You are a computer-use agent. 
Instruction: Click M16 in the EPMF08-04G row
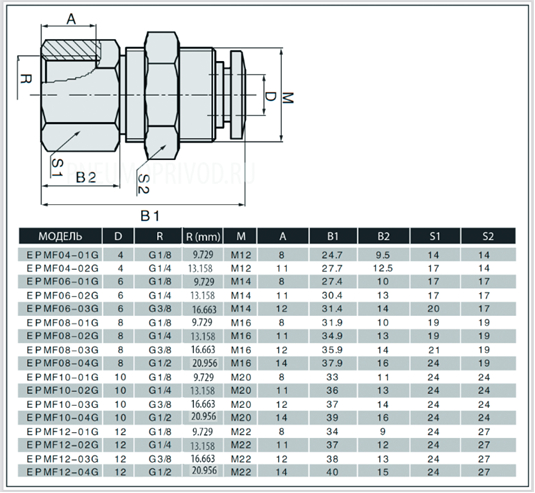pyautogui.click(x=241, y=363)
